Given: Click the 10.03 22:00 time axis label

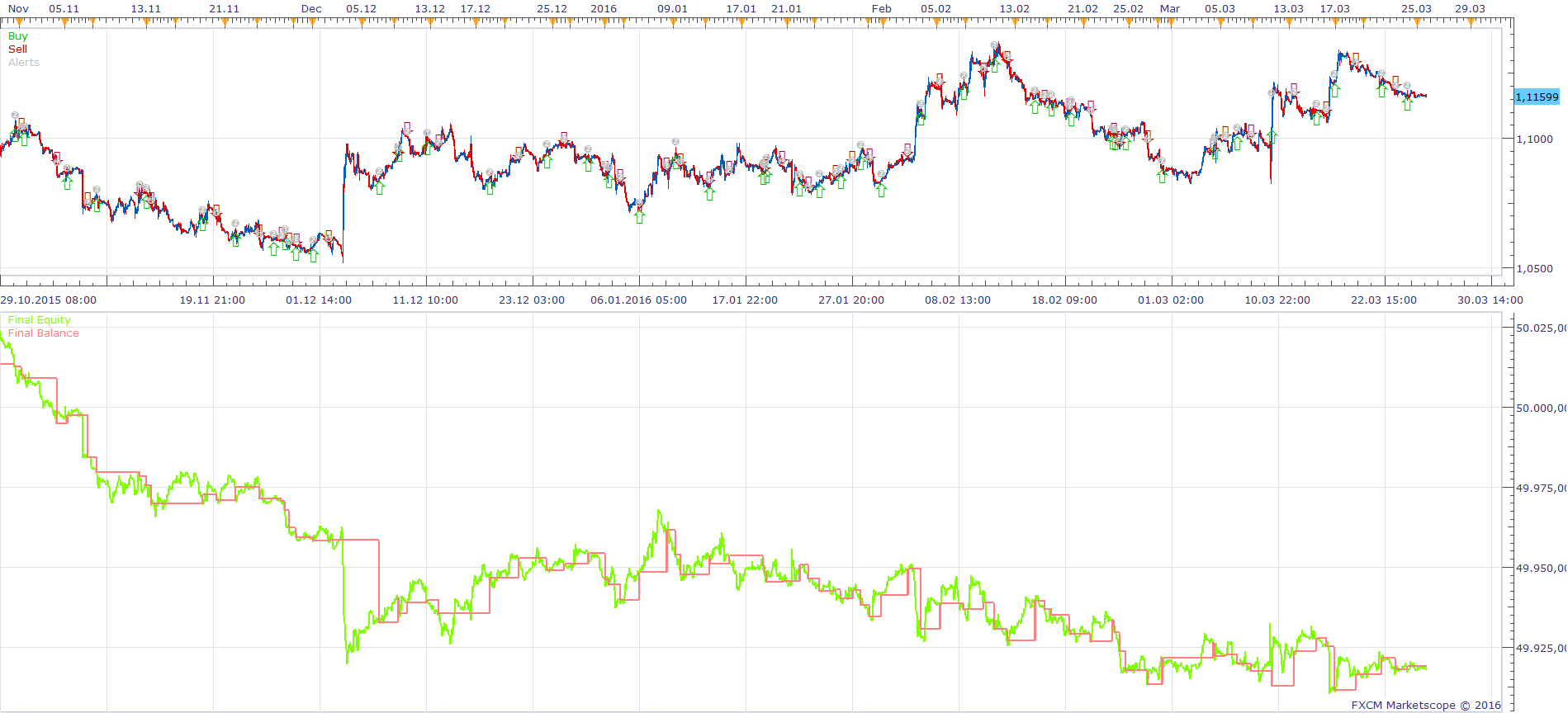Looking at the screenshot, I should click(1277, 300).
